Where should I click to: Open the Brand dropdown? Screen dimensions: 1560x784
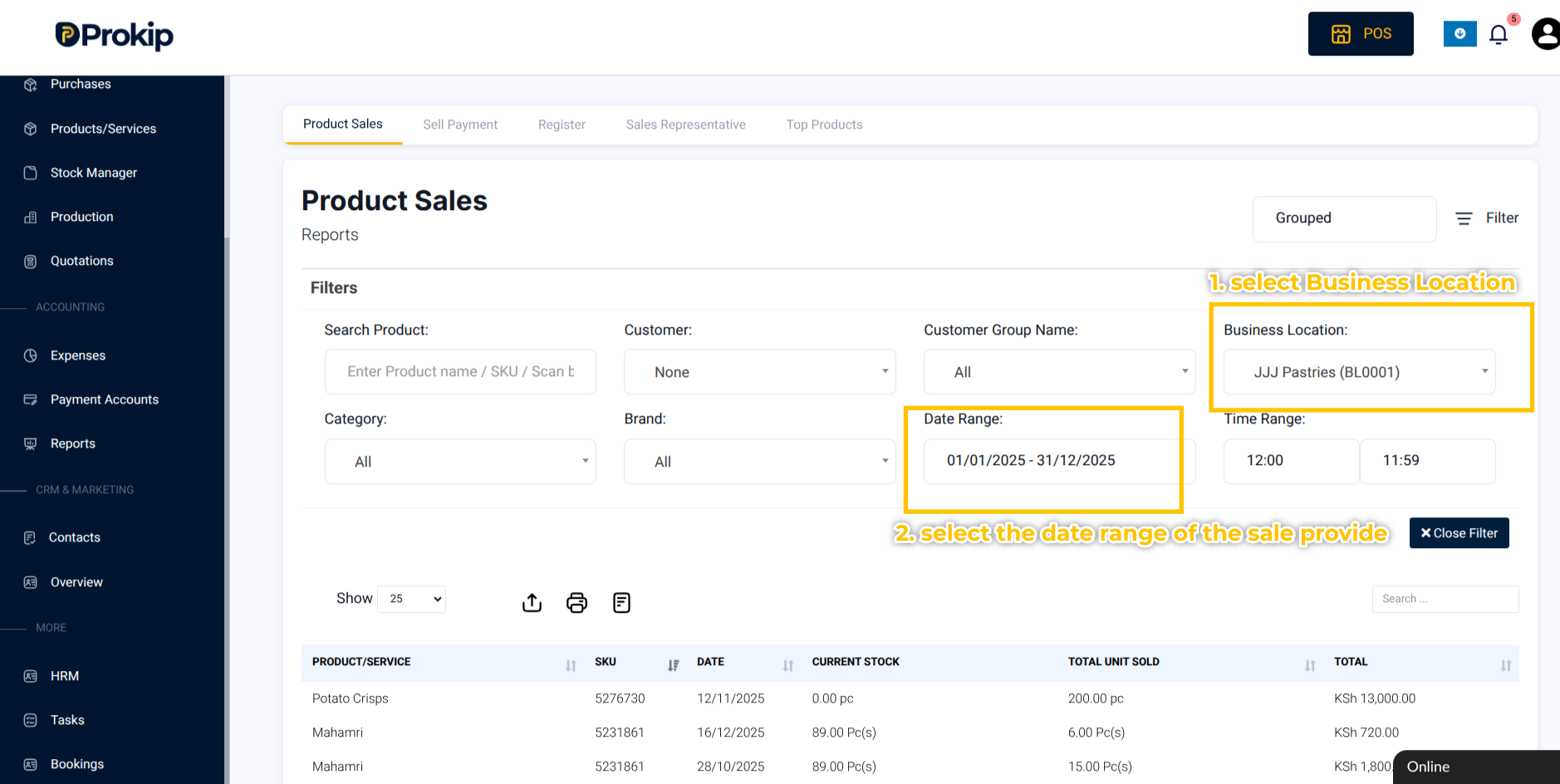[760, 462]
